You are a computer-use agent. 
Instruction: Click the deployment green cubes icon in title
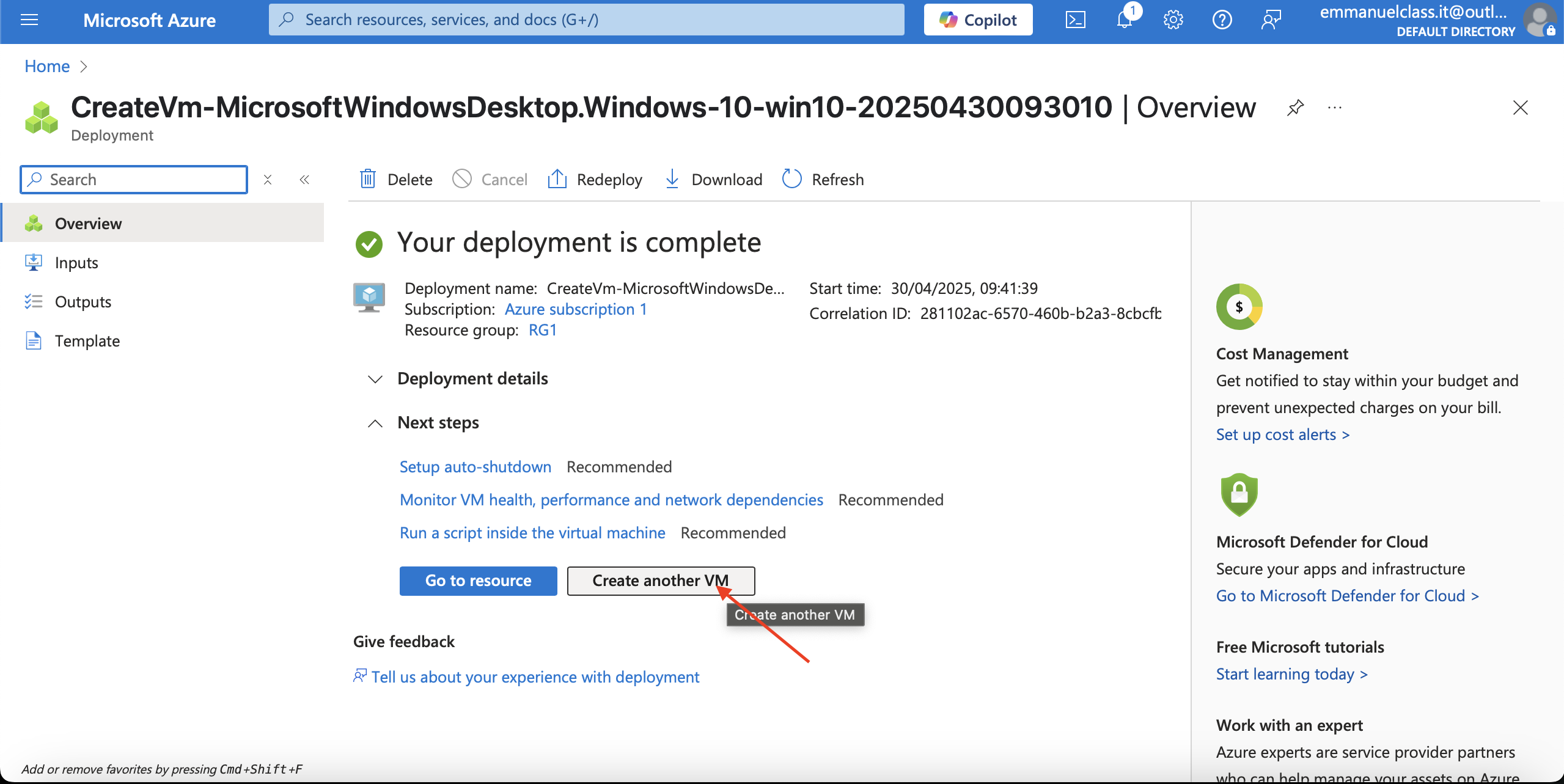(x=41, y=117)
